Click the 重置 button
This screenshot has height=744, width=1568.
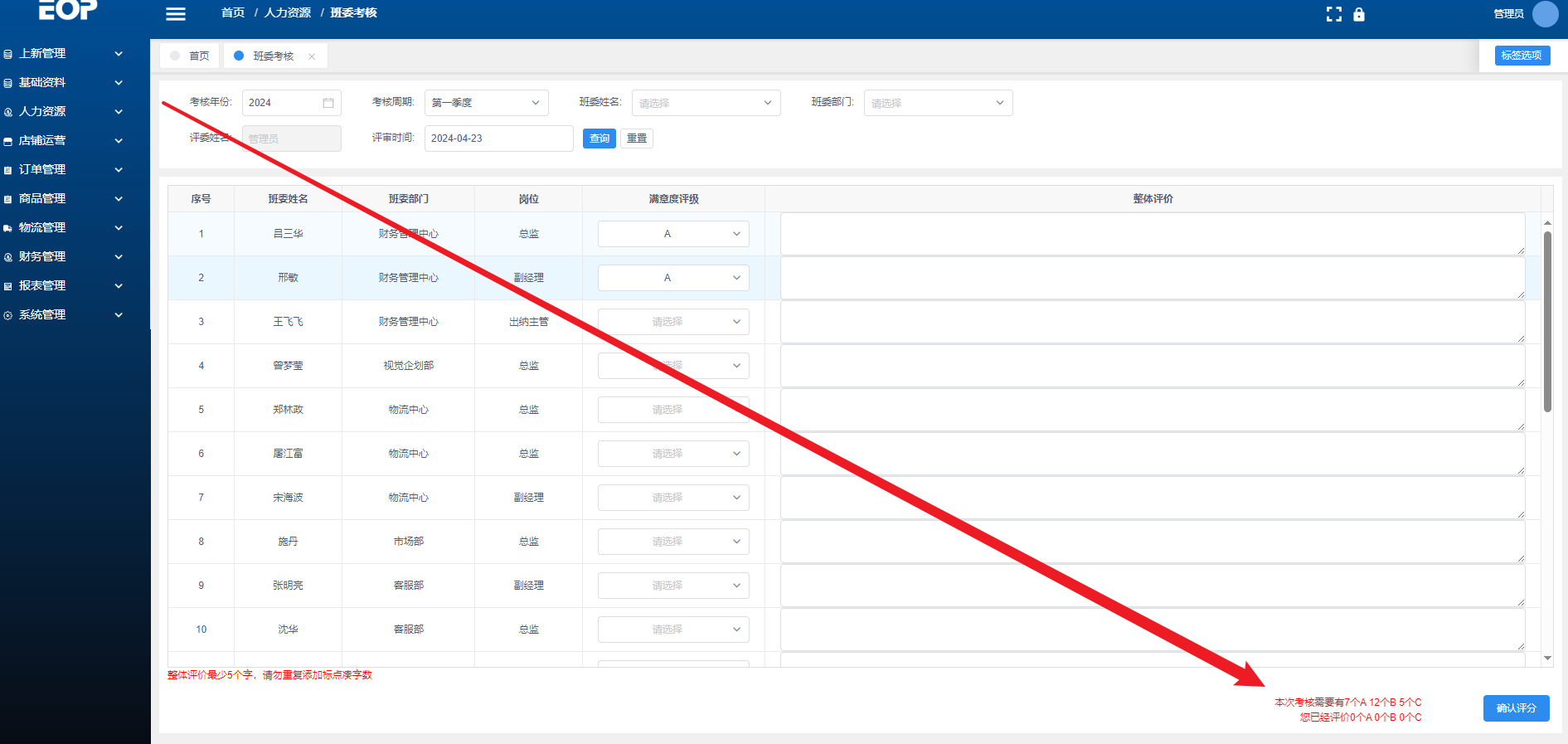click(637, 139)
